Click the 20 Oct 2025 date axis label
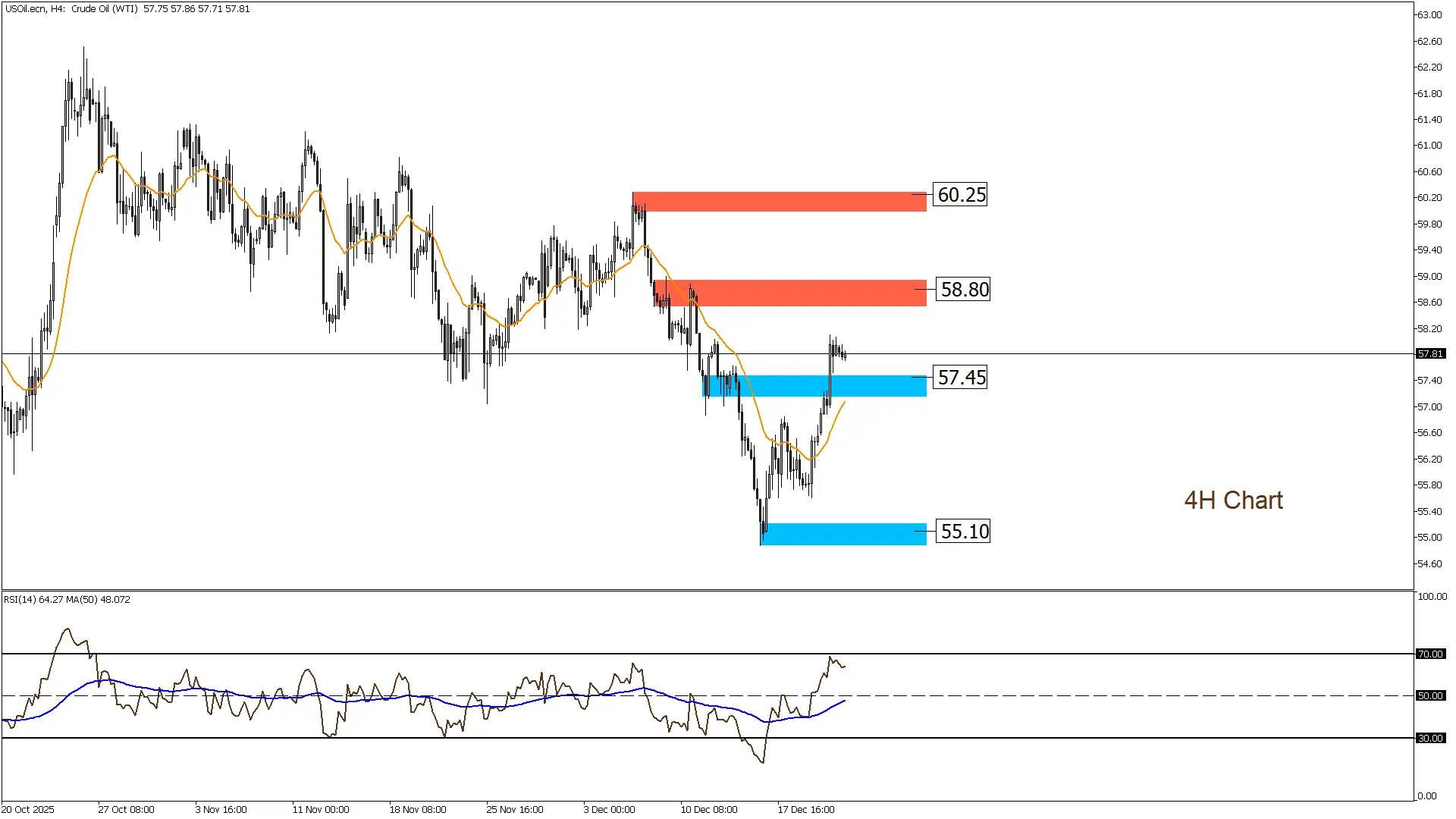 (x=28, y=809)
